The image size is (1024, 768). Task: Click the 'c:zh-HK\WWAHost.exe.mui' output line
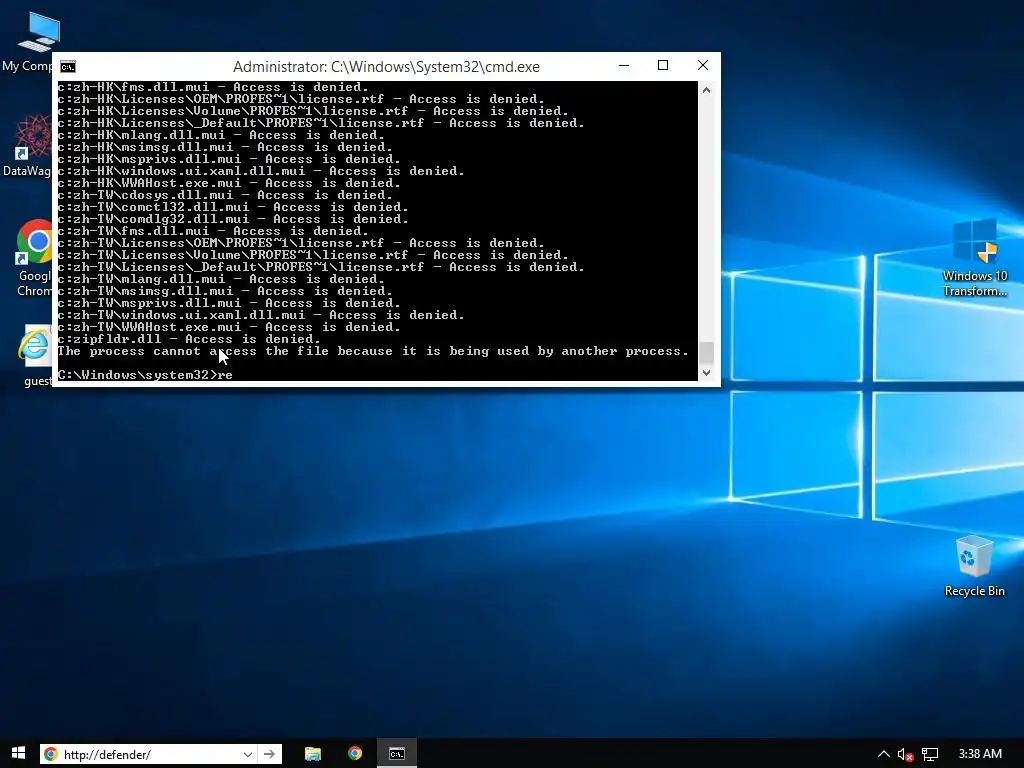tap(229, 183)
